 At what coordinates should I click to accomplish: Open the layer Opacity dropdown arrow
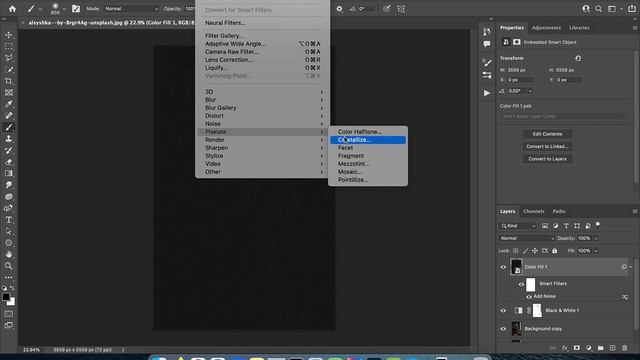pyautogui.click(x=596, y=238)
